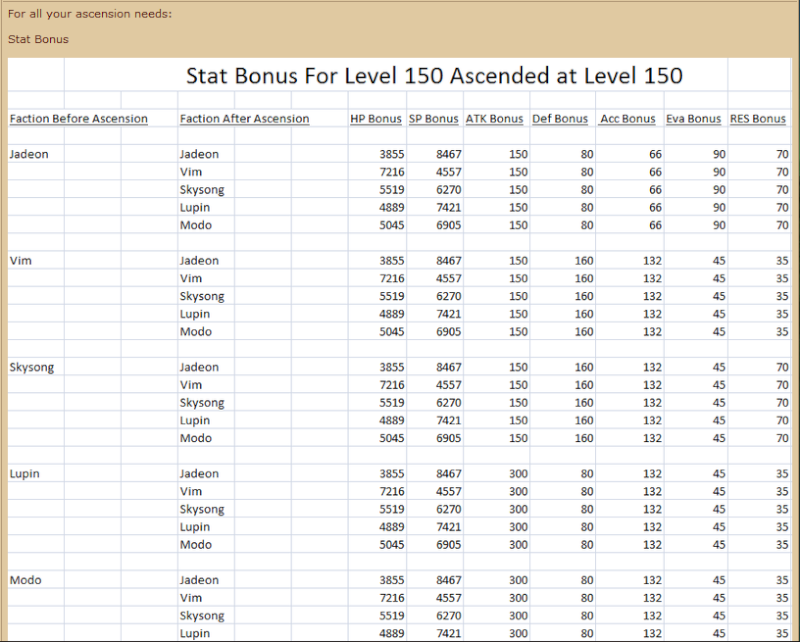Click HP value 7216 in Lupin-to-Vim row
The image size is (800, 642).
click(392, 491)
